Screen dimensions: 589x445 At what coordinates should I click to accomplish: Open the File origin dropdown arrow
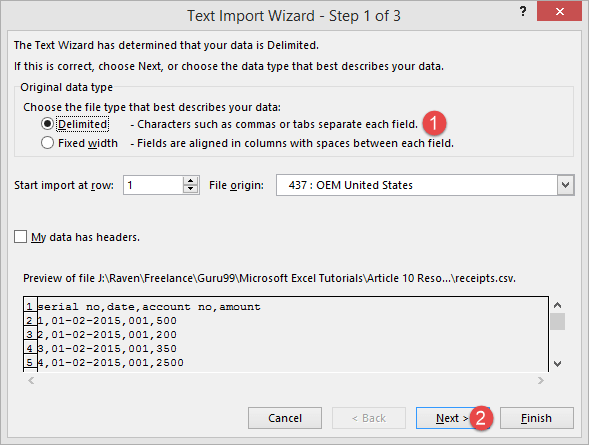coord(565,185)
